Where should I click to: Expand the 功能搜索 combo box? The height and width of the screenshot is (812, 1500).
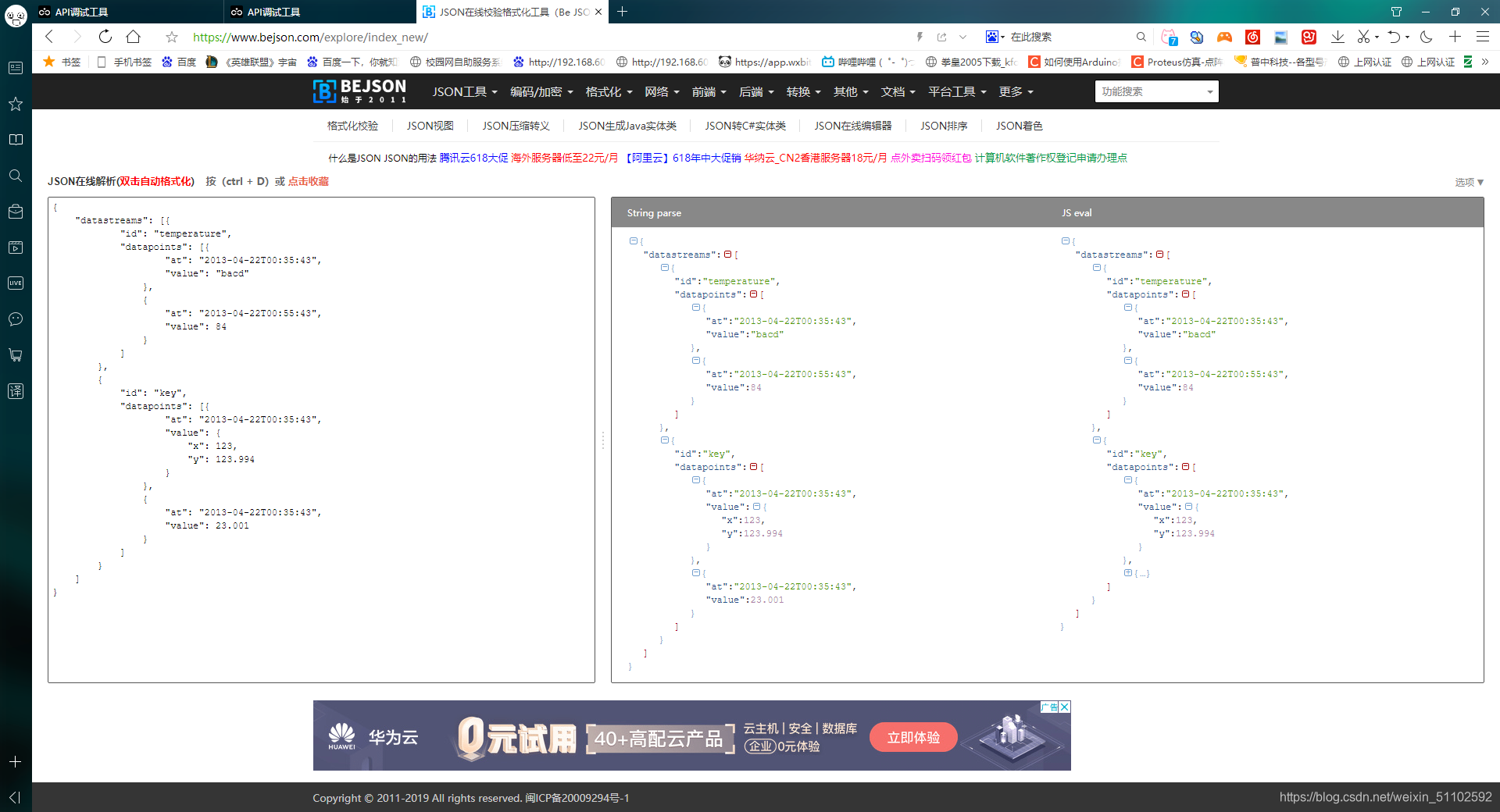click(x=1156, y=91)
